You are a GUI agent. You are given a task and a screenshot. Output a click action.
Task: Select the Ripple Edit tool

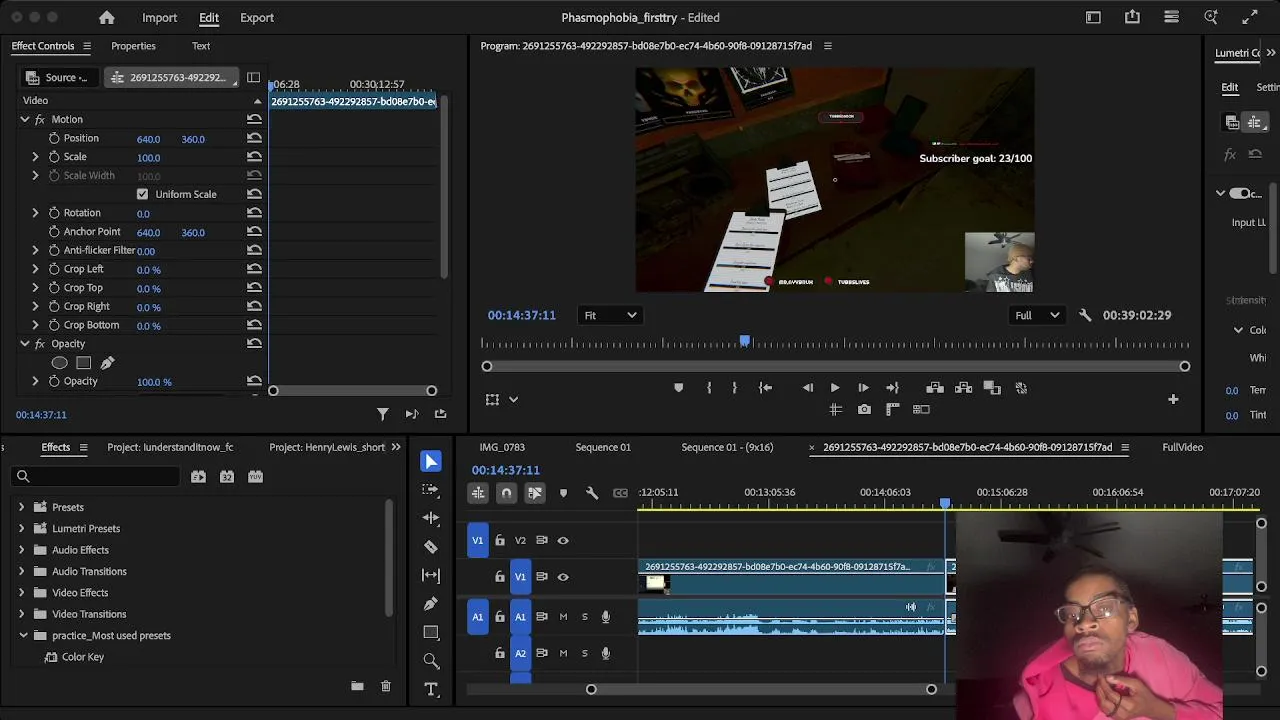coord(431,518)
